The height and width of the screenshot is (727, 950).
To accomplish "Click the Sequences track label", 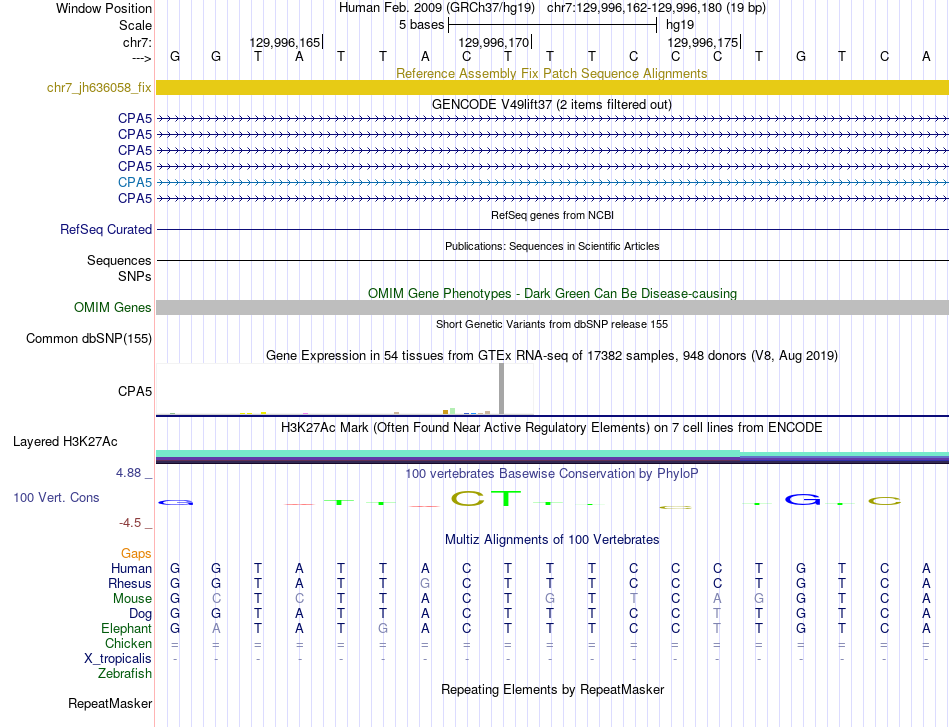I will [x=119, y=261].
